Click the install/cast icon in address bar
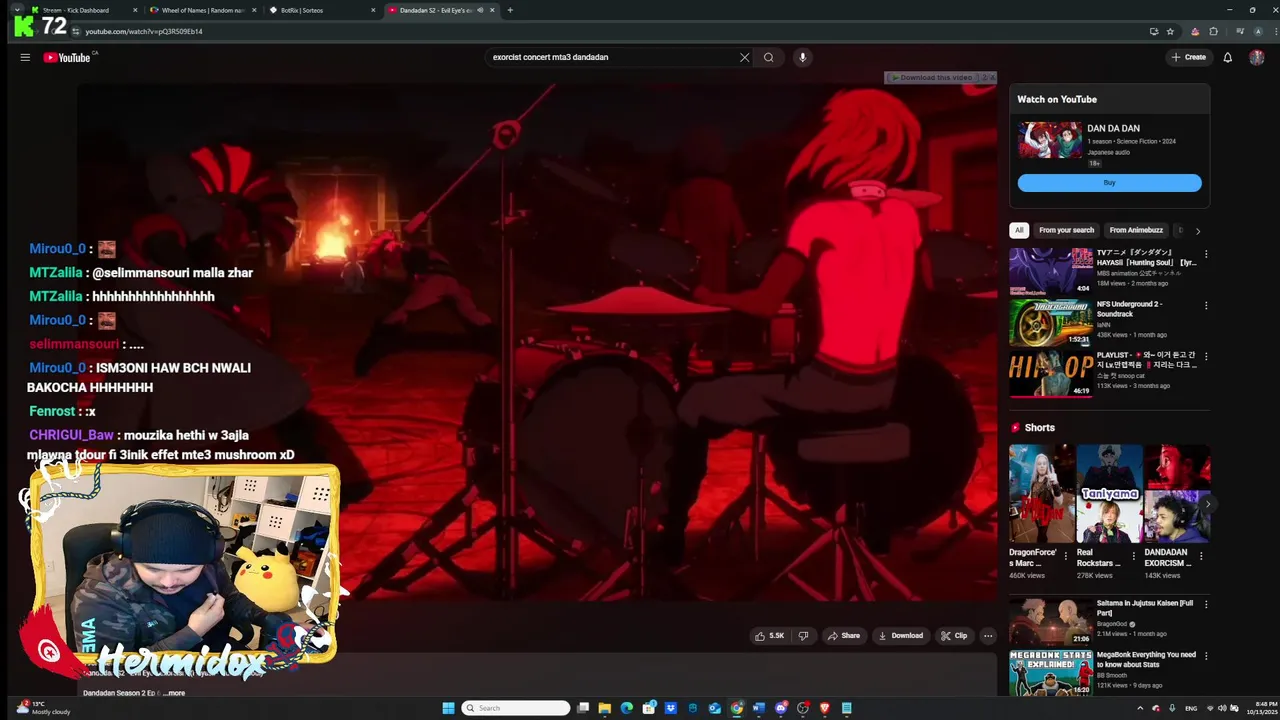Viewport: 1280px width, 720px height. click(1155, 31)
